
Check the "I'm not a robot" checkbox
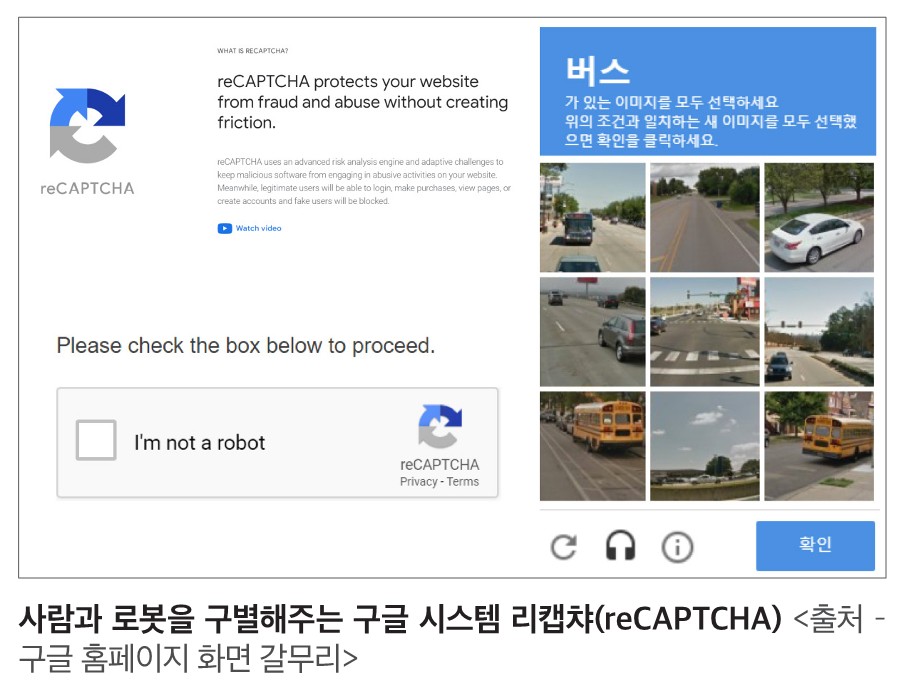point(96,440)
